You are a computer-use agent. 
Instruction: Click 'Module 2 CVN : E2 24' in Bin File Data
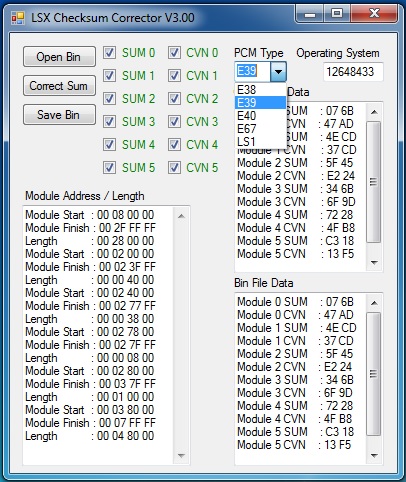[x=294, y=367]
